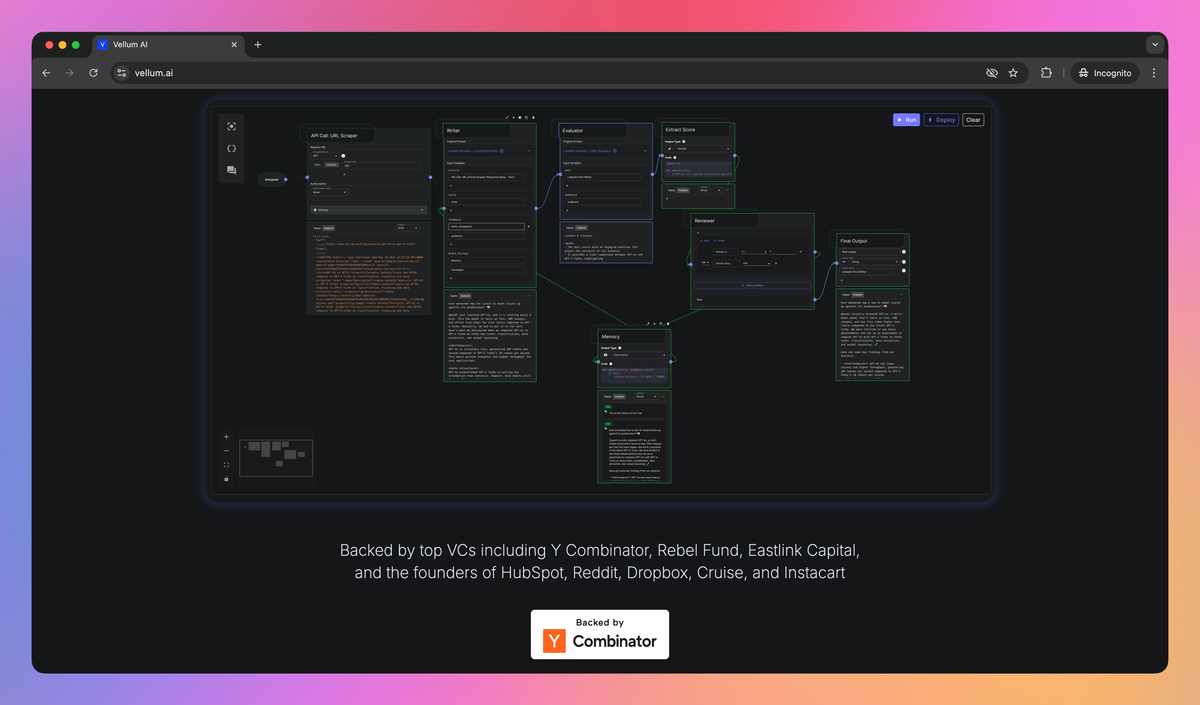Add a Group in the Reviewer node
Viewport: 1200px width, 705px height.
point(719,241)
